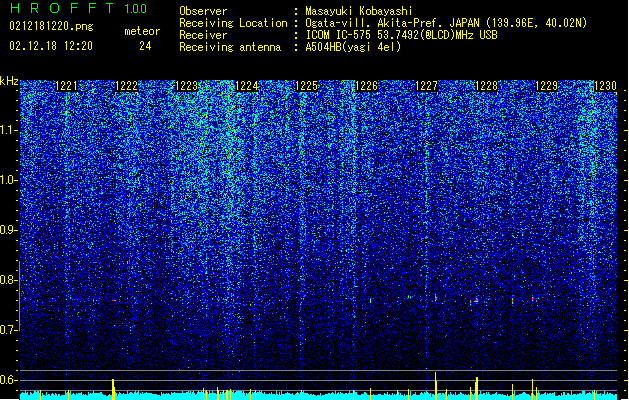This screenshot has height=400, width=629.
Task: Click the A504HB(yagi 4el) antenna text
Action: [353, 47]
